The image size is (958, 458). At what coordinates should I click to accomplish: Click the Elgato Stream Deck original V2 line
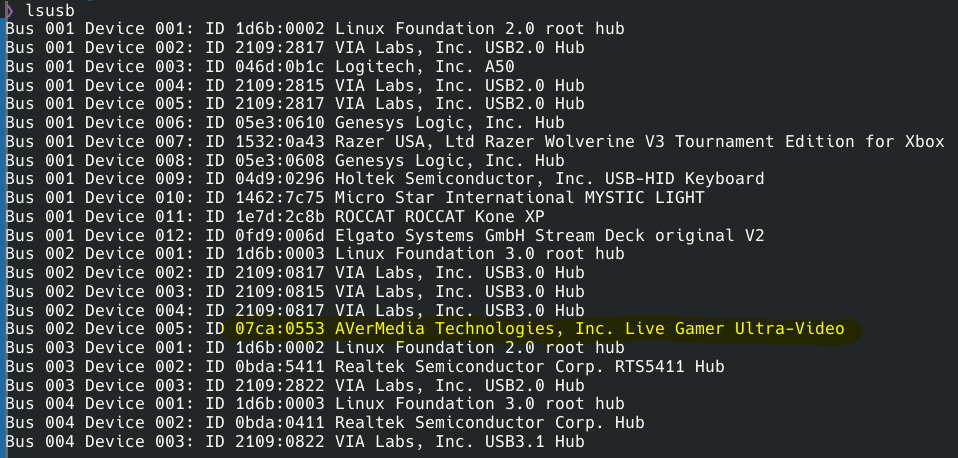point(385,236)
